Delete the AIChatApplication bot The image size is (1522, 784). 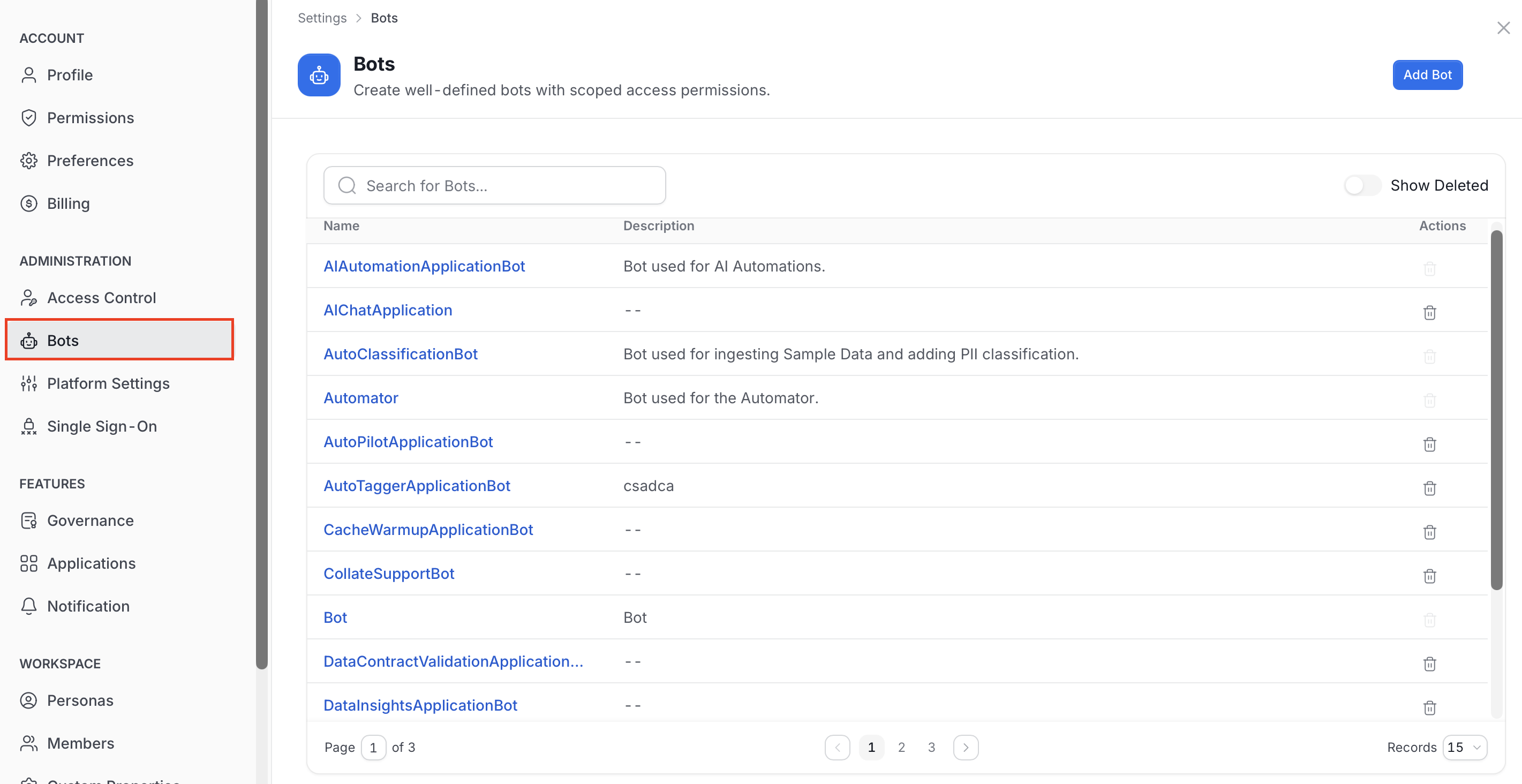click(x=1429, y=312)
